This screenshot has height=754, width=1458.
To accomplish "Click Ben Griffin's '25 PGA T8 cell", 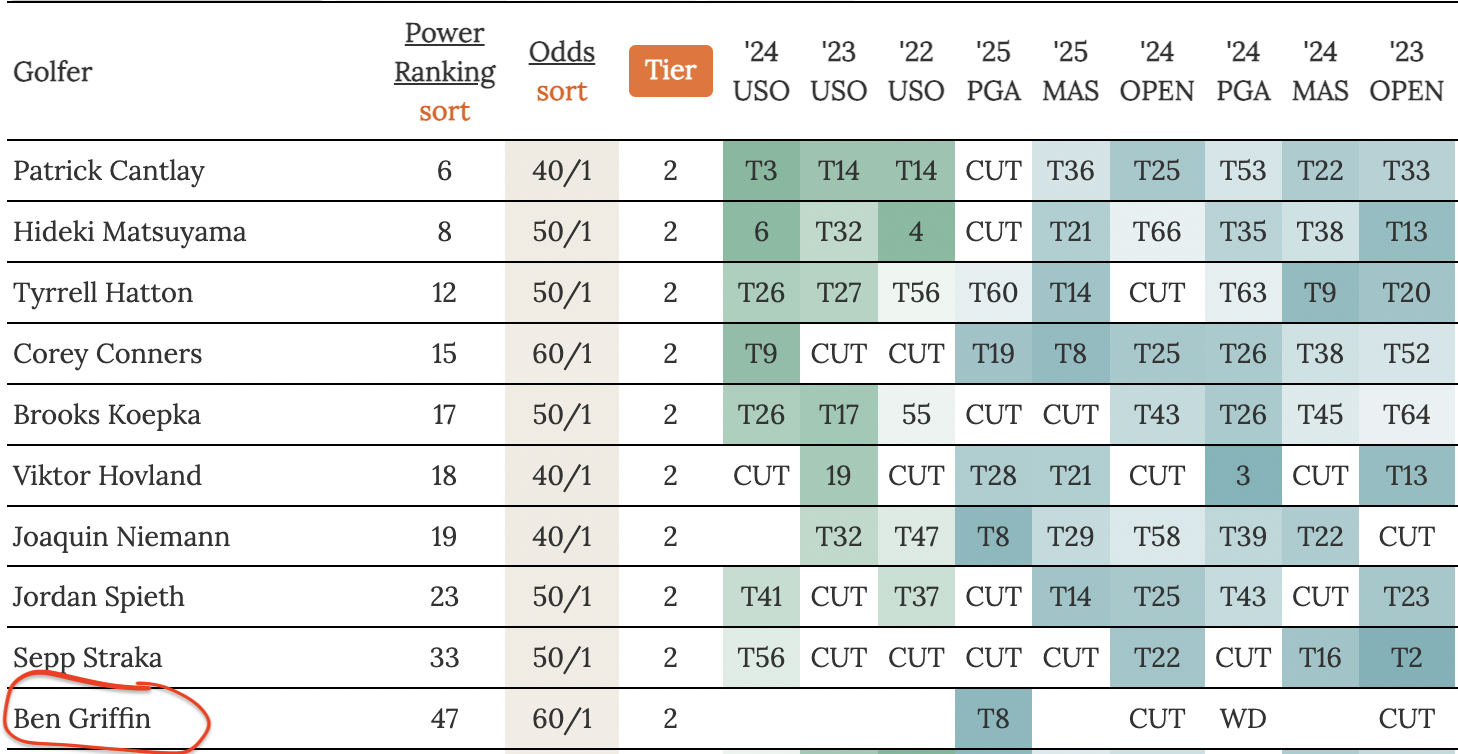I will (x=993, y=719).
